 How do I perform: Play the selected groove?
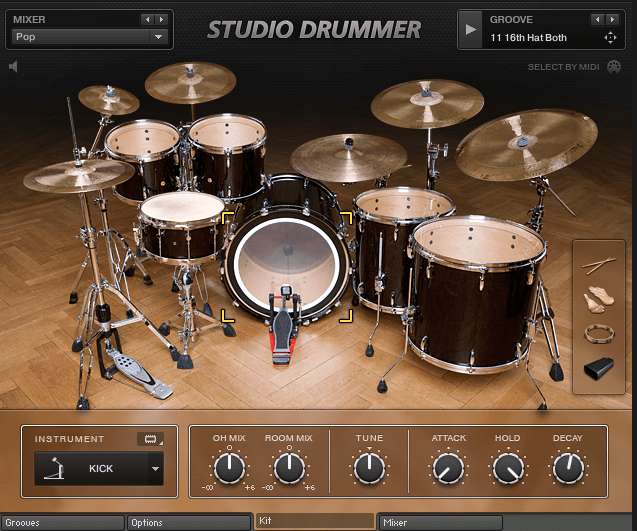pos(470,29)
